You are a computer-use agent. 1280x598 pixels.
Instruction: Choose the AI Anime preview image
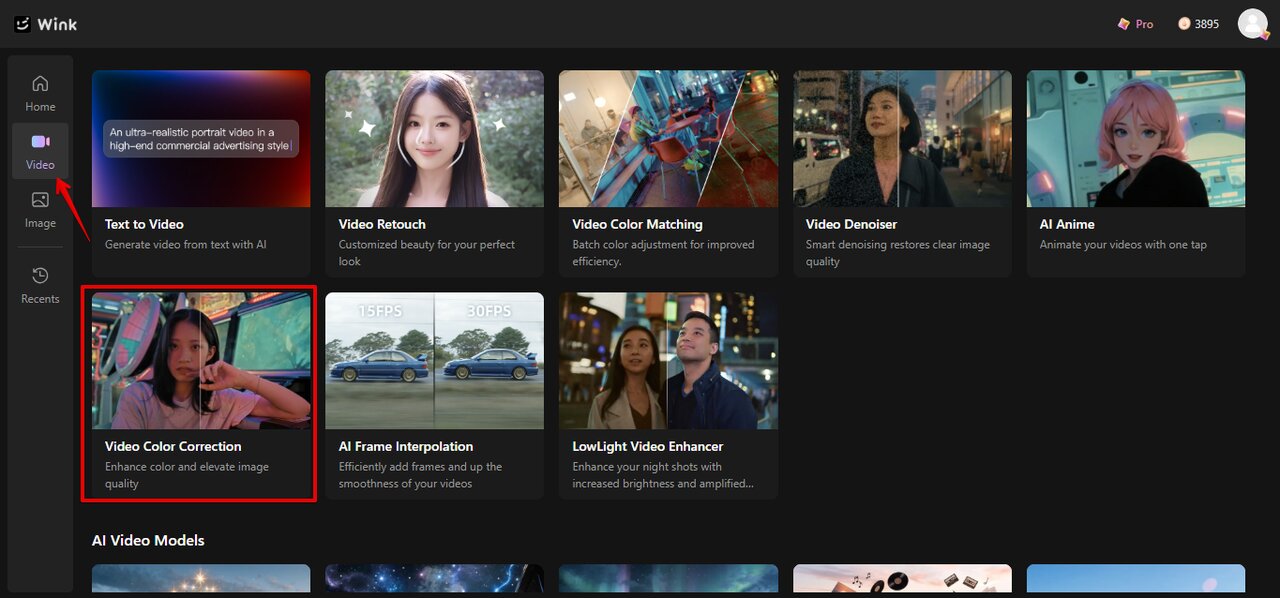click(x=1136, y=138)
